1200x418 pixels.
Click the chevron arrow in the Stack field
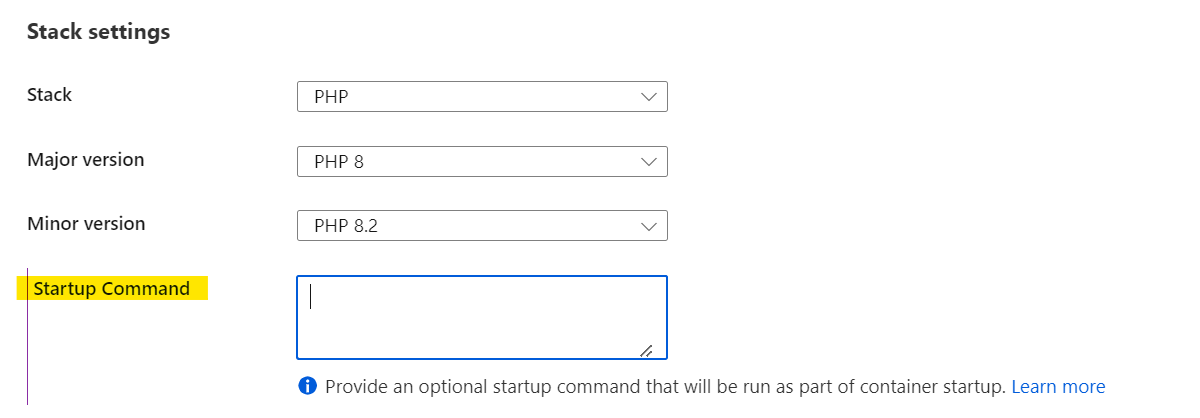coord(648,97)
